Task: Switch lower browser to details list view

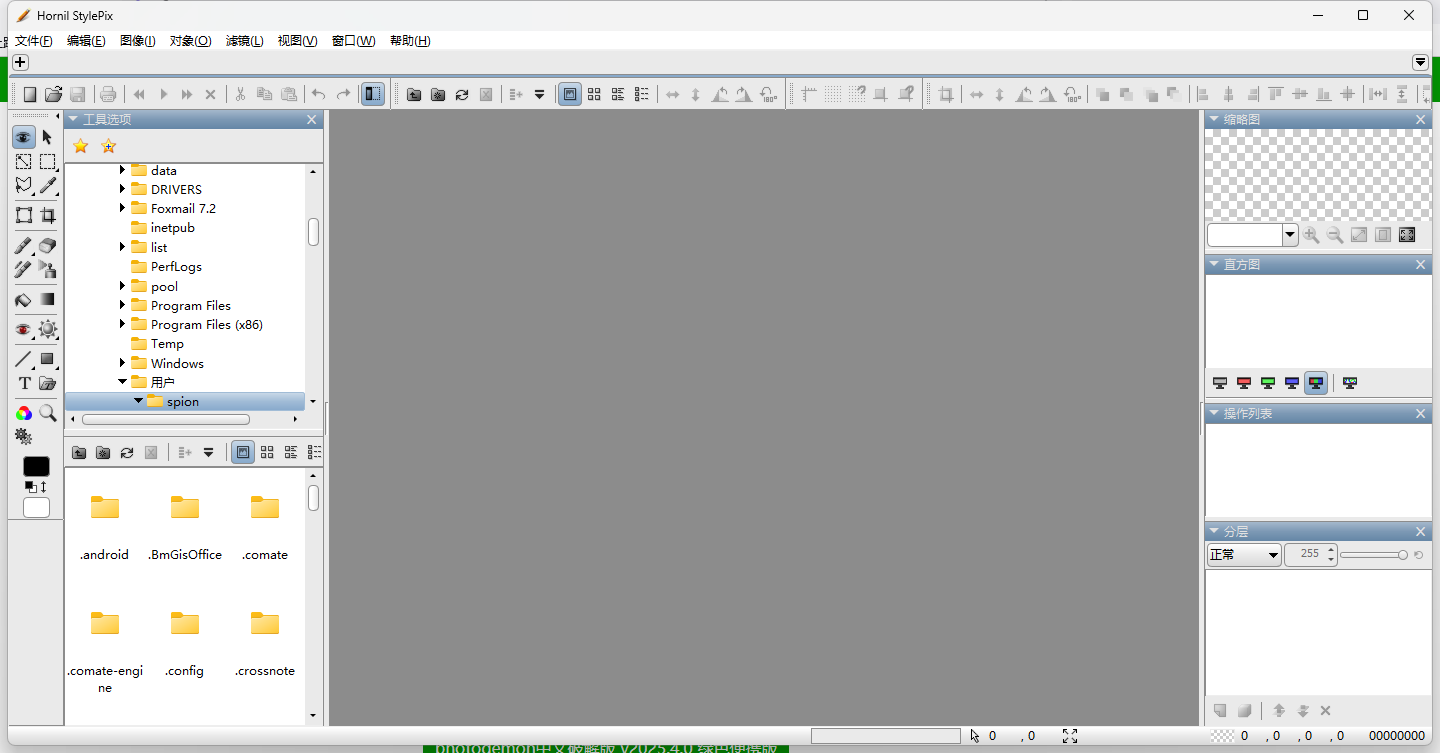Action: pyautogui.click(x=314, y=453)
